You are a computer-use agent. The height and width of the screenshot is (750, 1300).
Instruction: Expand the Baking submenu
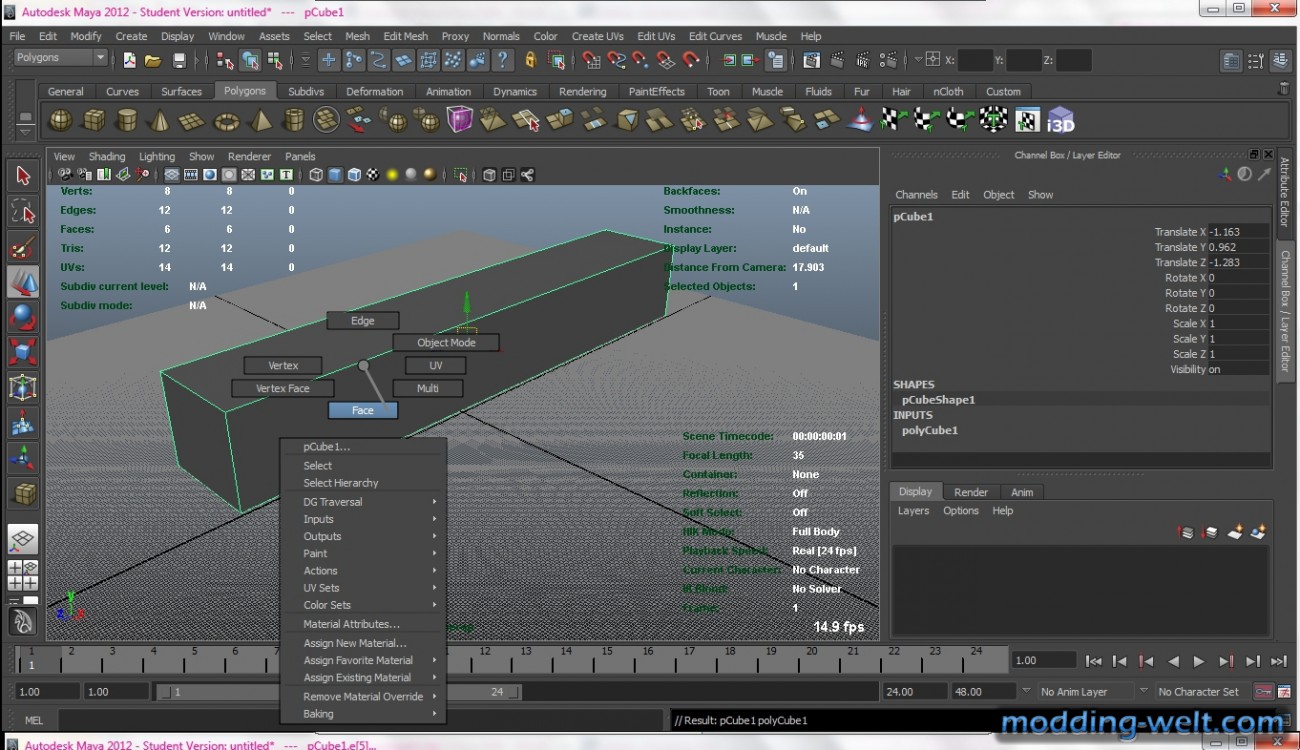pos(370,714)
